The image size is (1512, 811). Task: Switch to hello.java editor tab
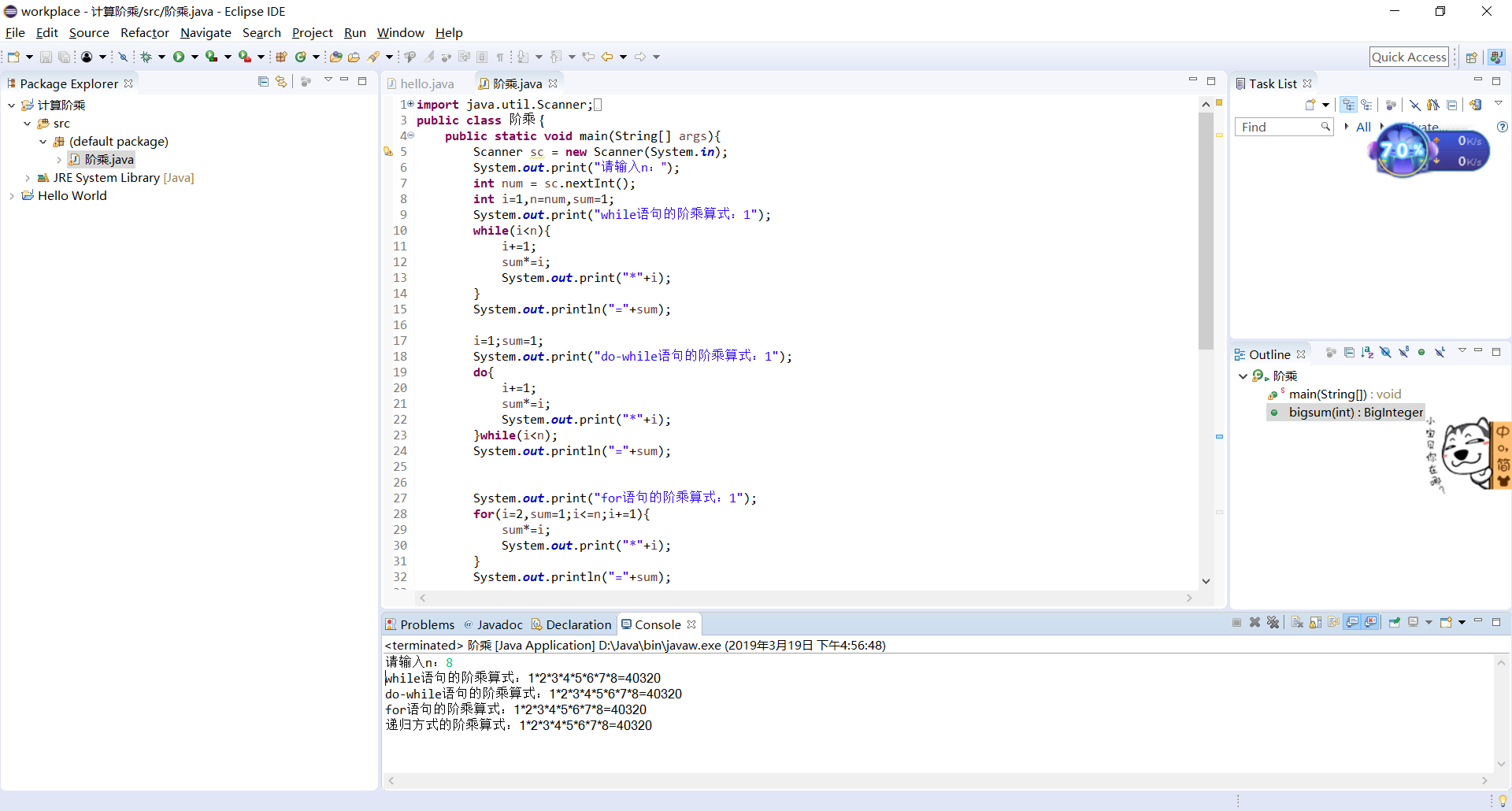coord(421,83)
